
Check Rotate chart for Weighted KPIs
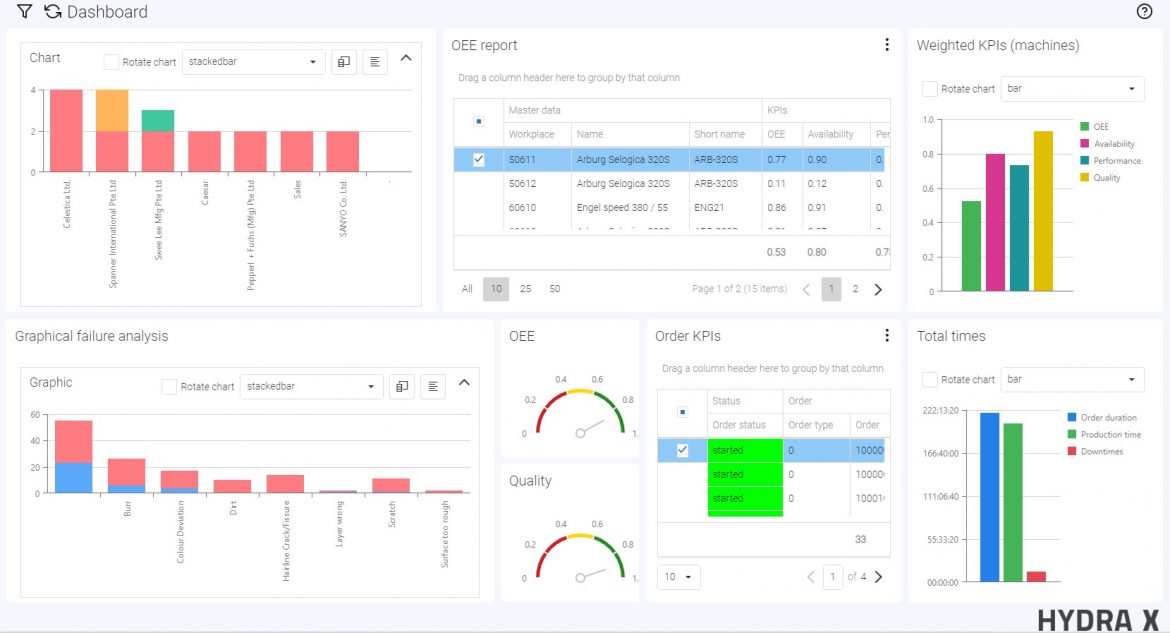(929, 89)
